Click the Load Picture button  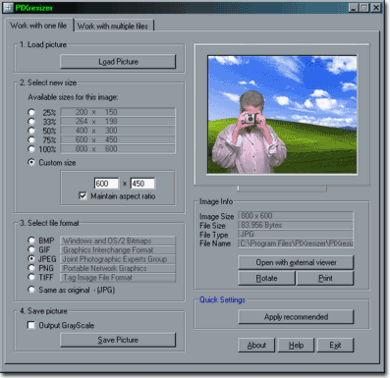(x=118, y=62)
